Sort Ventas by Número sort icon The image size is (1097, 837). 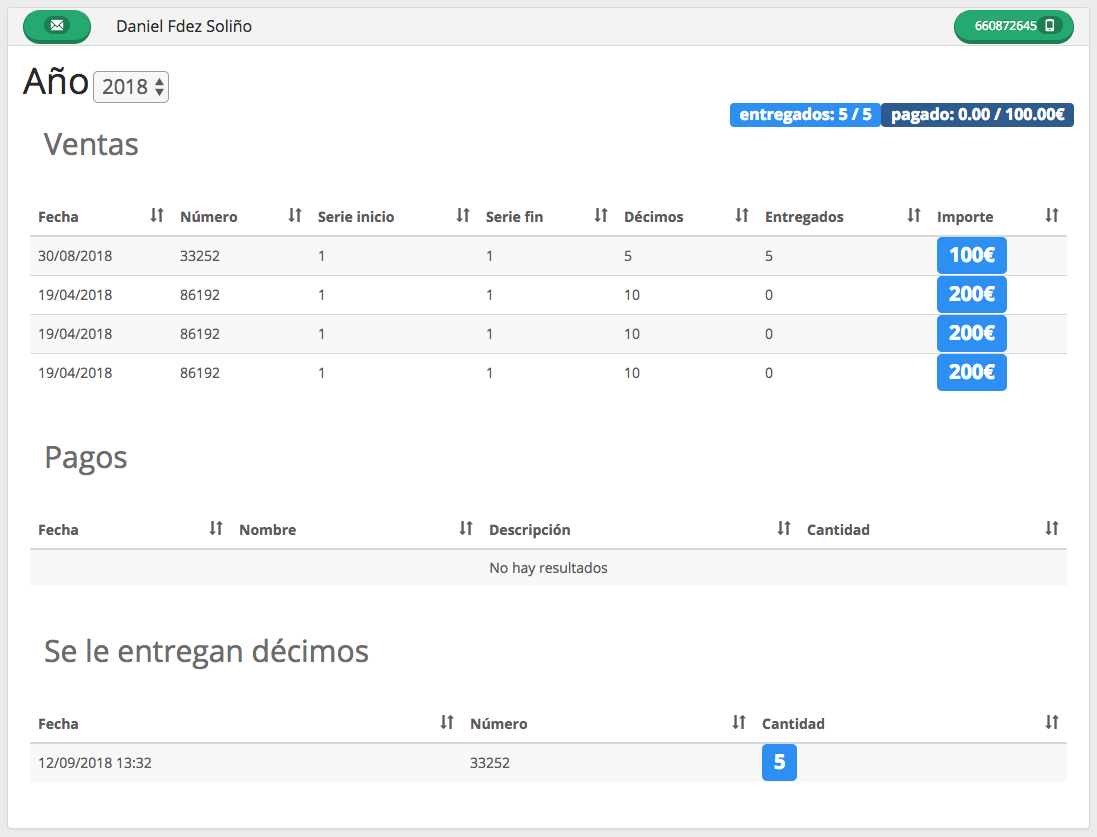(295, 215)
